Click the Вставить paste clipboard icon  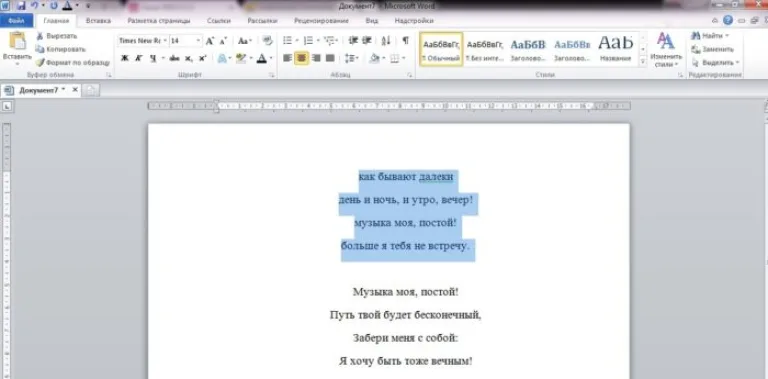[x=17, y=41]
